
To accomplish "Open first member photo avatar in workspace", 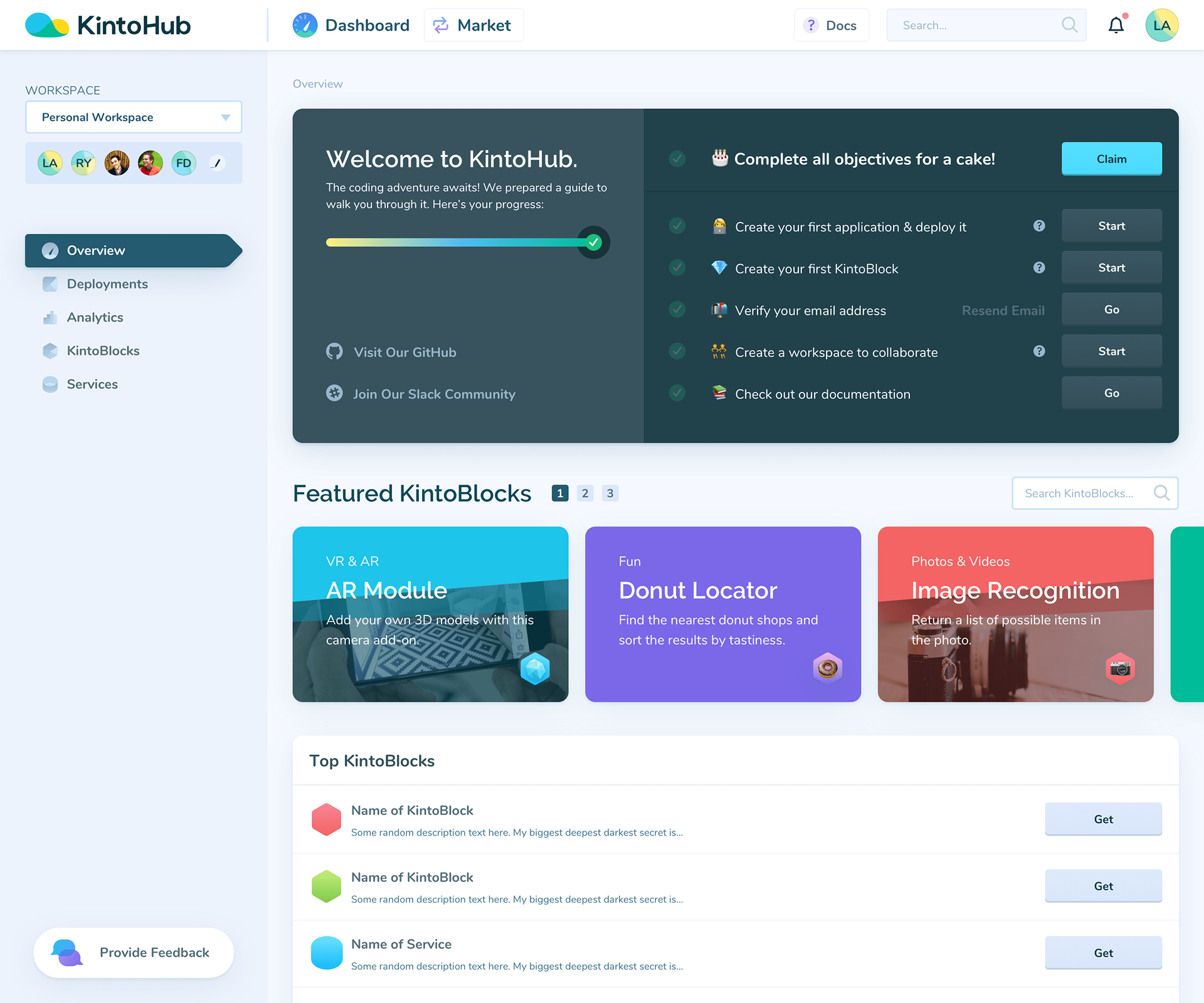I will click(x=117, y=163).
